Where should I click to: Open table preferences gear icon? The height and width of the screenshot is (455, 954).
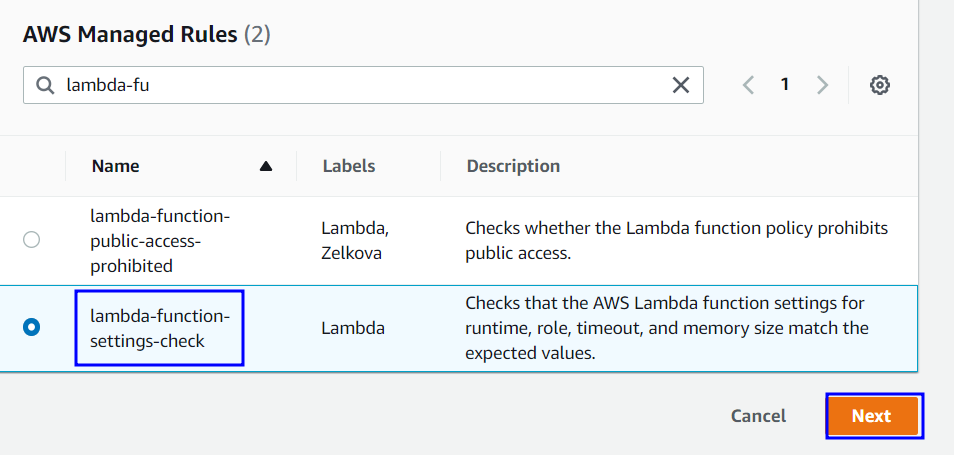880,85
